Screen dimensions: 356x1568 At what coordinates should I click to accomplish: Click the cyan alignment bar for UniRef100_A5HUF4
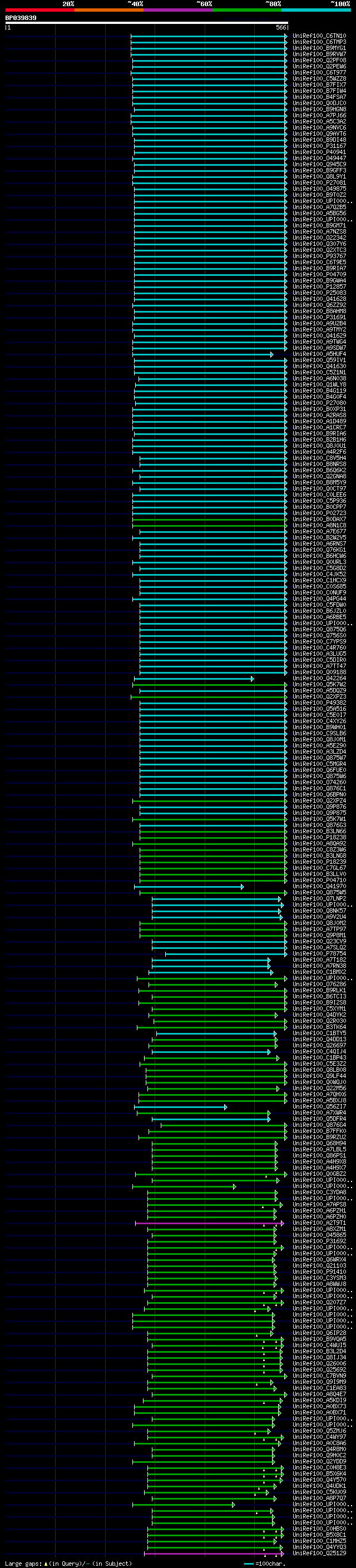(x=202, y=354)
